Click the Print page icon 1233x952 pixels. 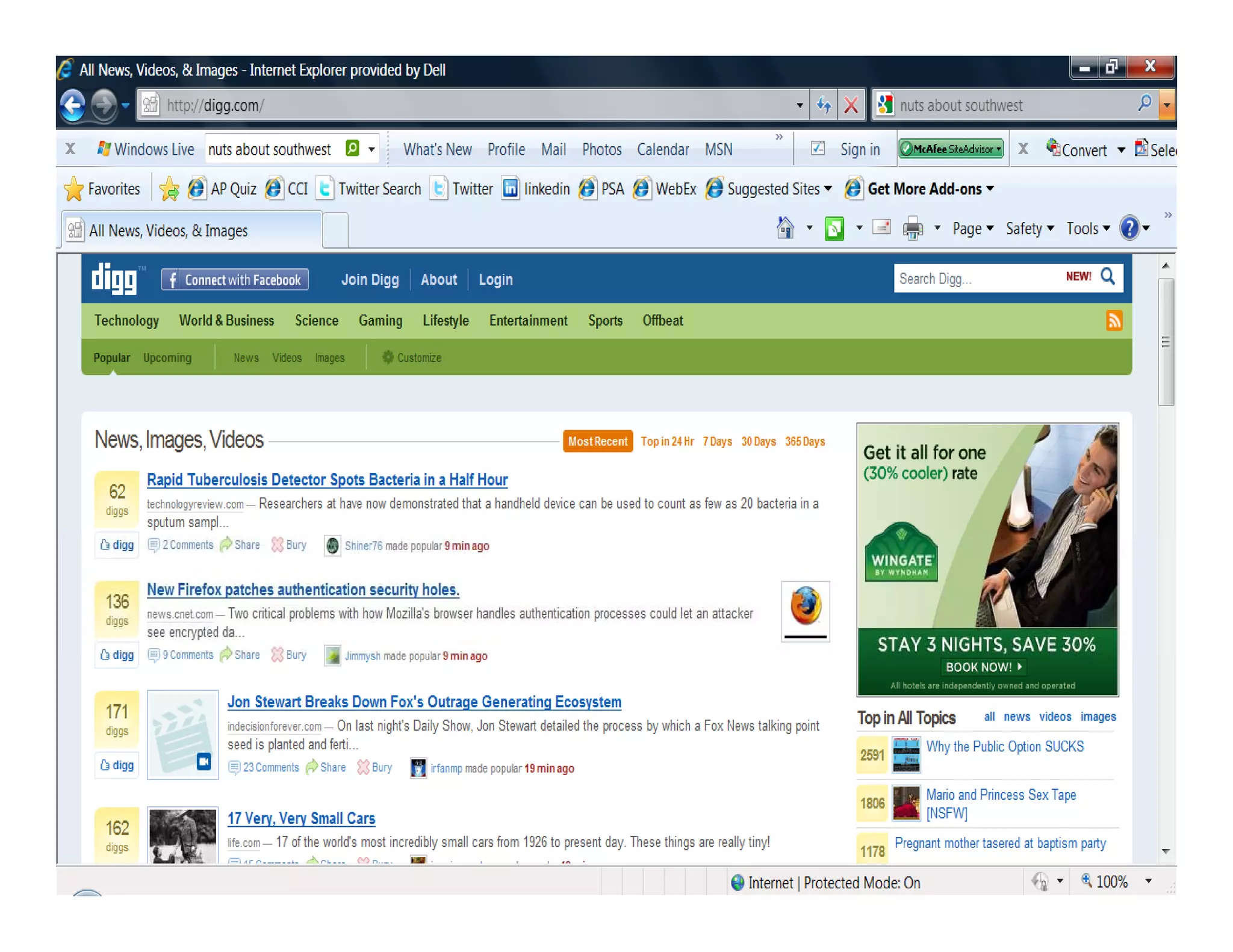point(913,229)
